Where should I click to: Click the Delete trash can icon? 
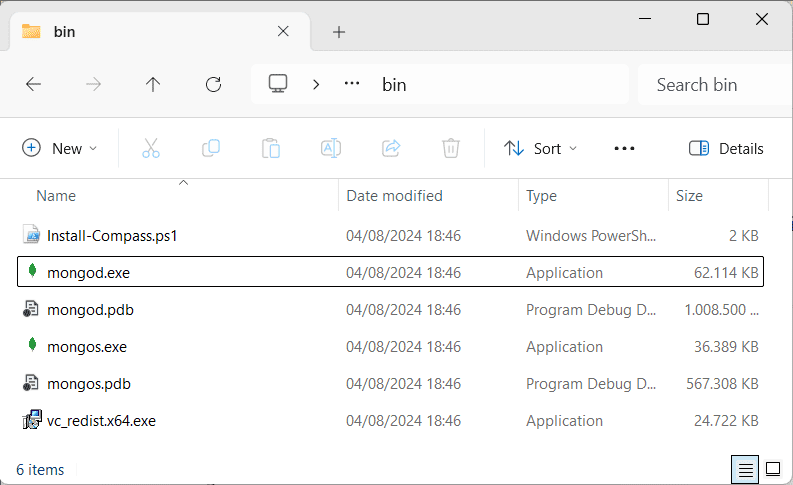point(451,148)
